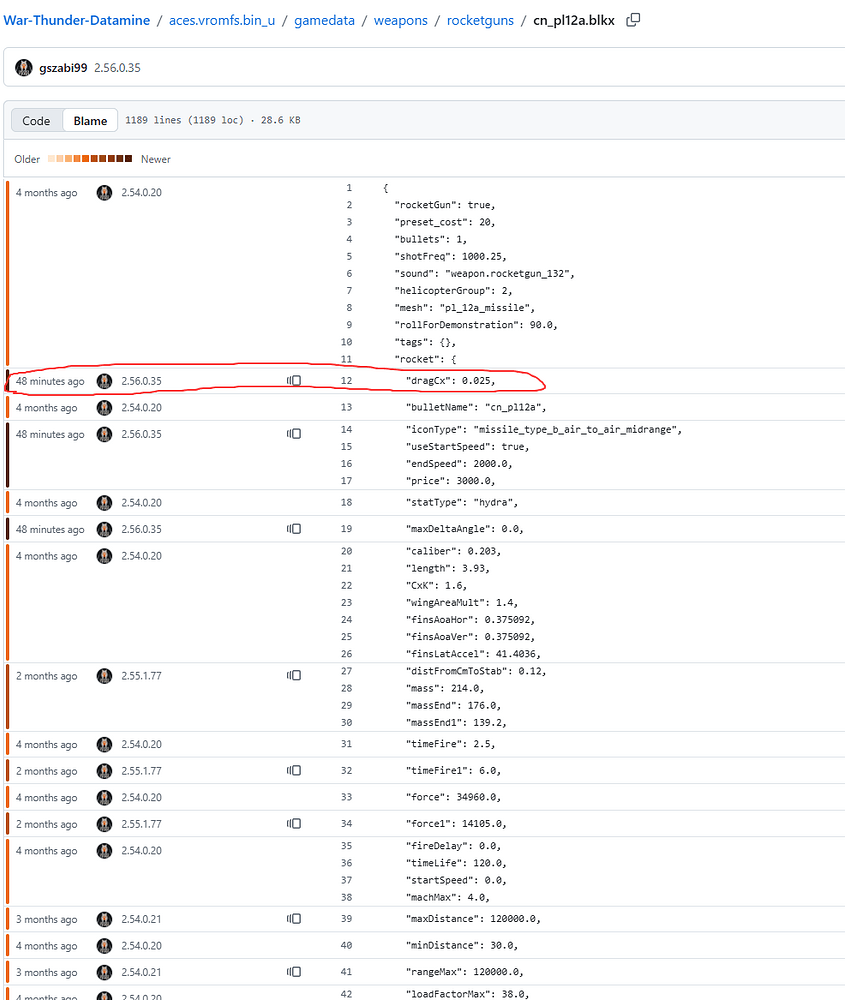Copy the file path of cn_pl12a.blkx
This screenshot has width=845, height=1000.
[633, 20]
